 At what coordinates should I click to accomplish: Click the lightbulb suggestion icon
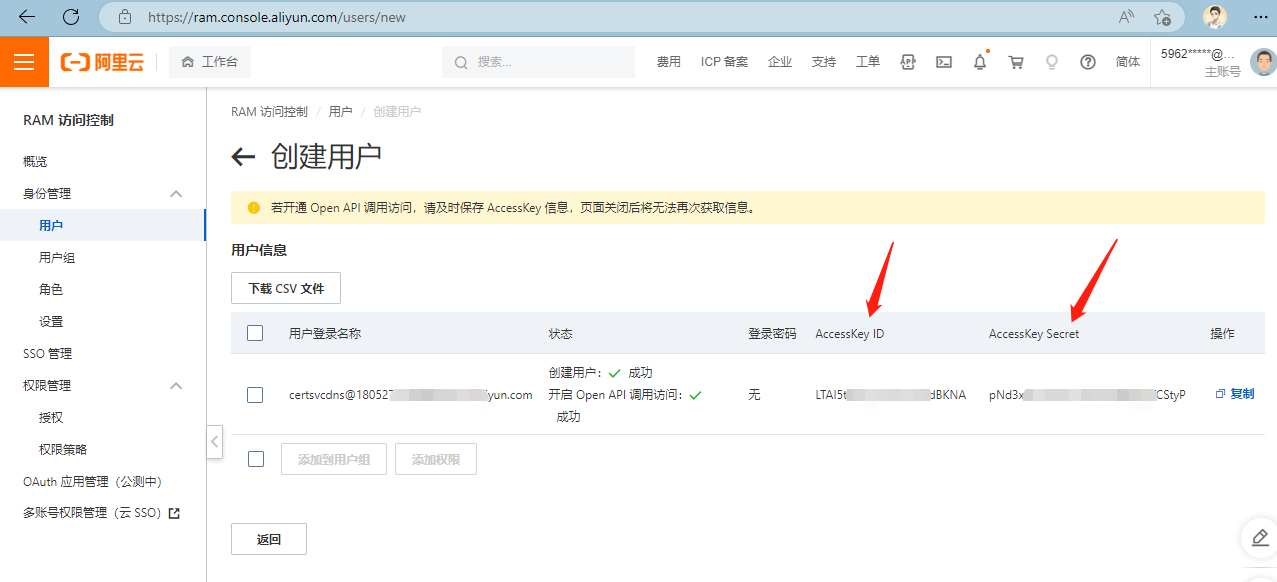pos(1051,62)
